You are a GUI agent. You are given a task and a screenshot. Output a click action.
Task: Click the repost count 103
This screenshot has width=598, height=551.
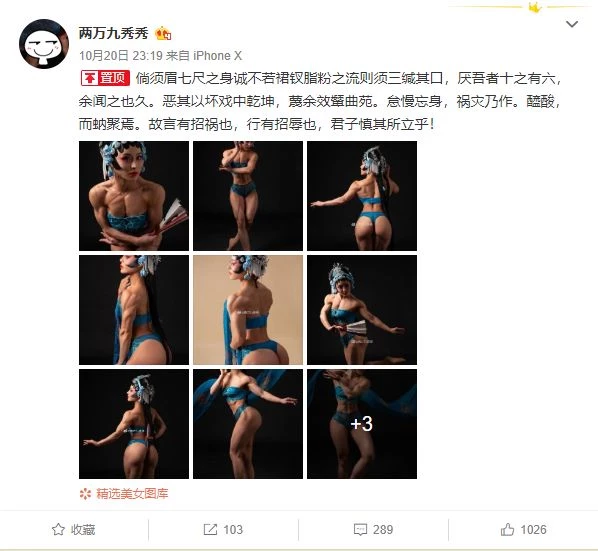(233, 529)
